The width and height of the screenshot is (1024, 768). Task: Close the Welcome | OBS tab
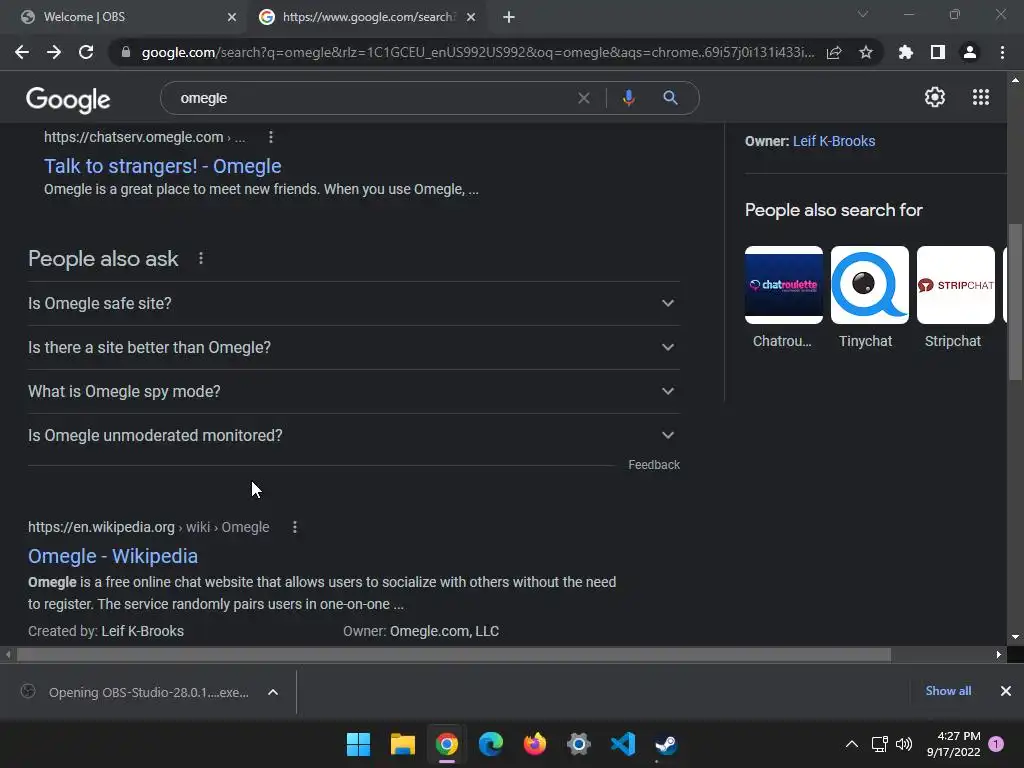click(x=232, y=17)
